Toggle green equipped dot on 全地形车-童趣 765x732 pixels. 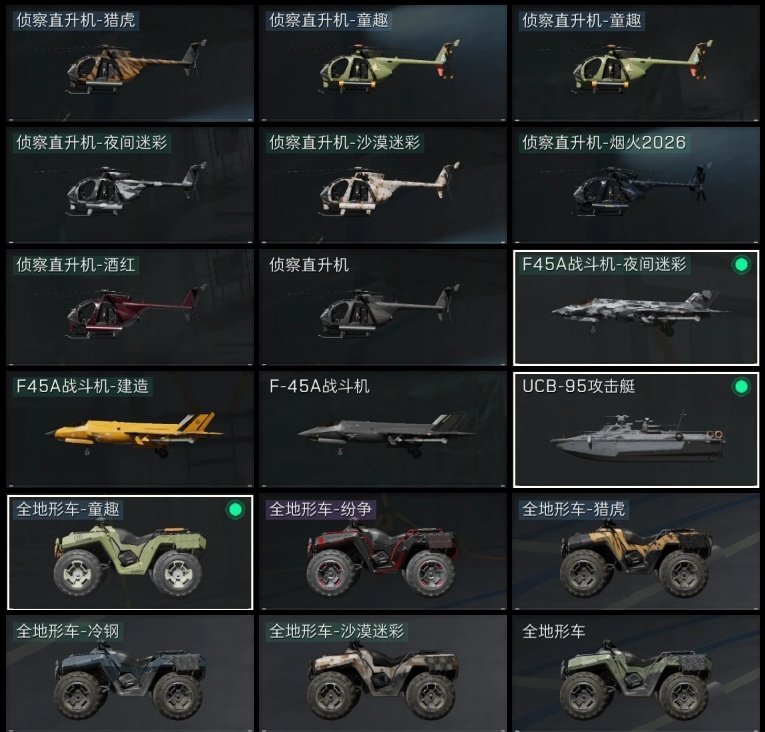click(x=235, y=509)
